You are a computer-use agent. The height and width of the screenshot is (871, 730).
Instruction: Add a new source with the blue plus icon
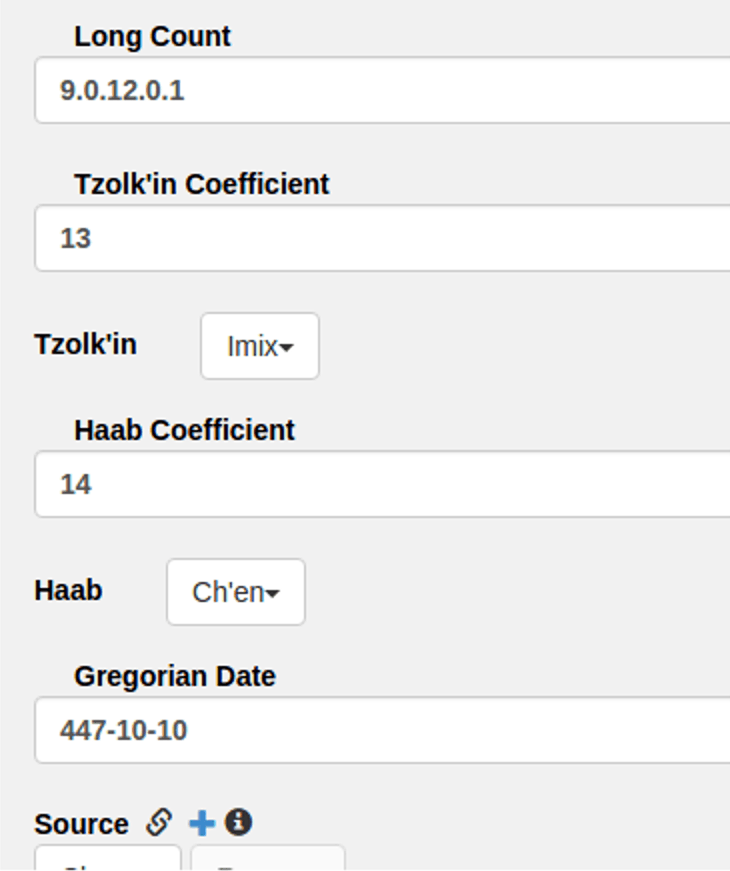pos(202,823)
